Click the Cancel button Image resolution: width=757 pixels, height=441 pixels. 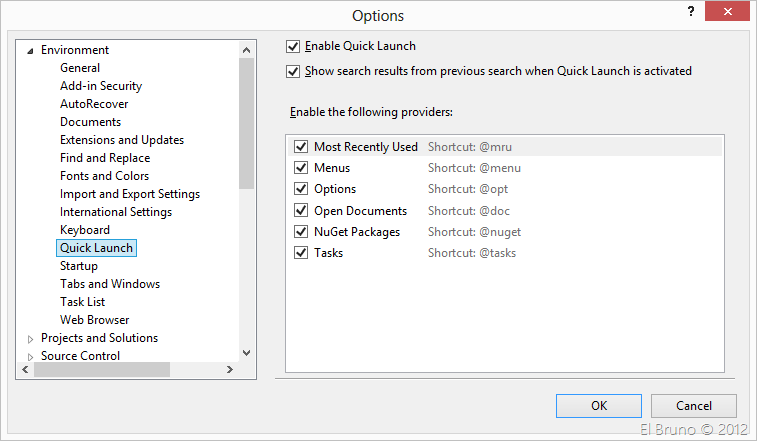pos(693,406)
